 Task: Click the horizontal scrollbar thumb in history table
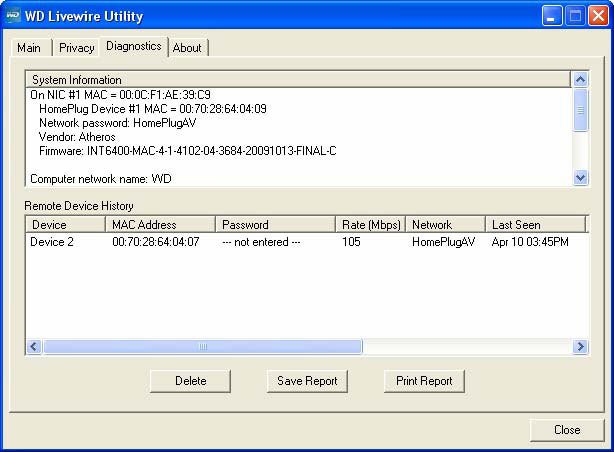(x=203, y=347)
